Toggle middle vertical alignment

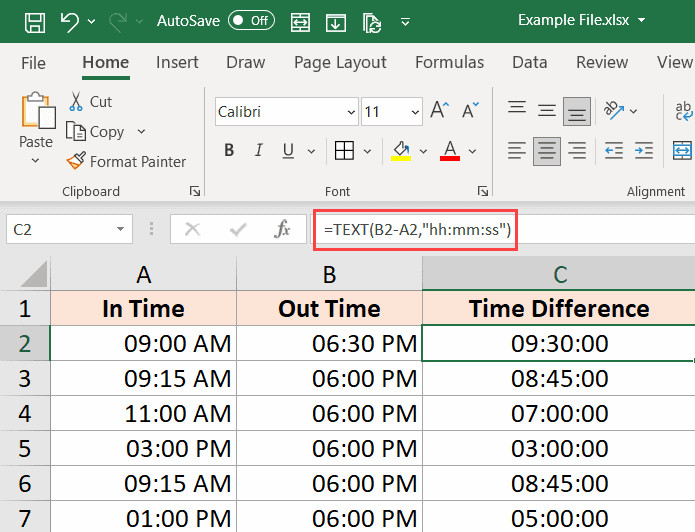[547, 111]
